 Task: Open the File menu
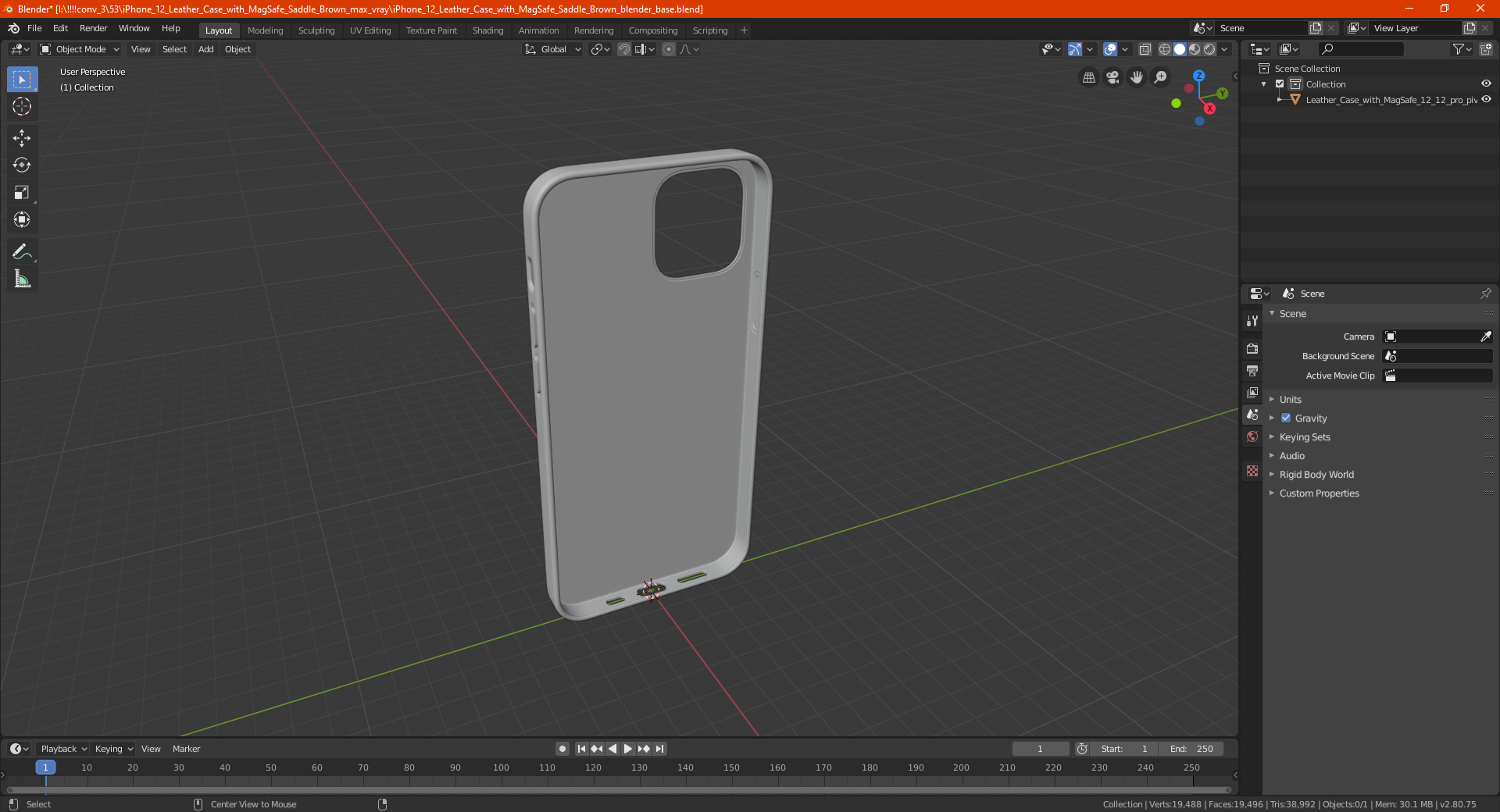(x=34, y=28)
